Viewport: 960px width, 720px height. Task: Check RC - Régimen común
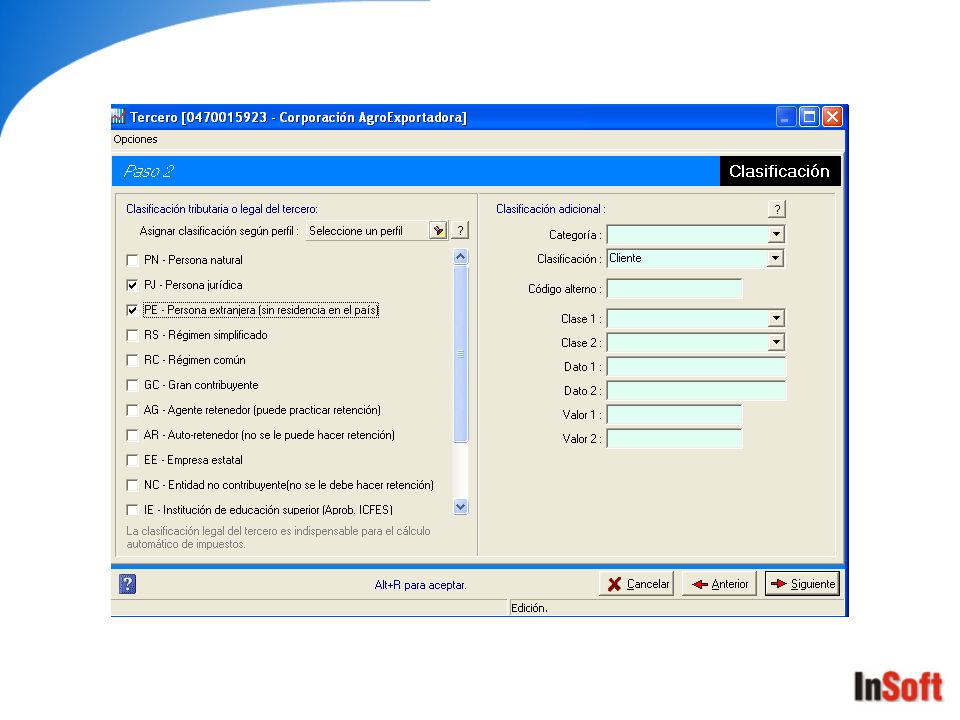132,361
